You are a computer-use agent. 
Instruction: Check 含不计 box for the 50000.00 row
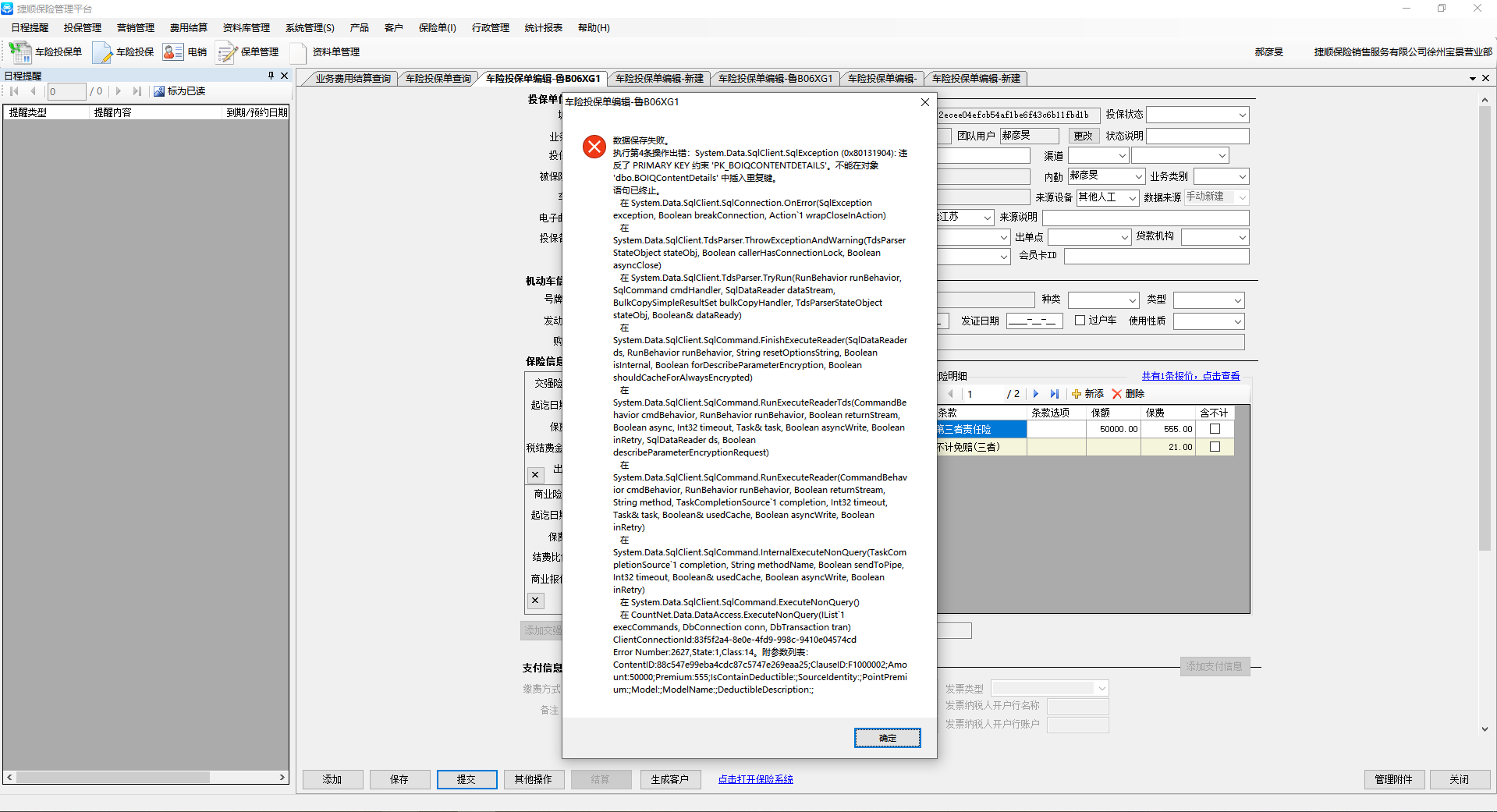1215,429
